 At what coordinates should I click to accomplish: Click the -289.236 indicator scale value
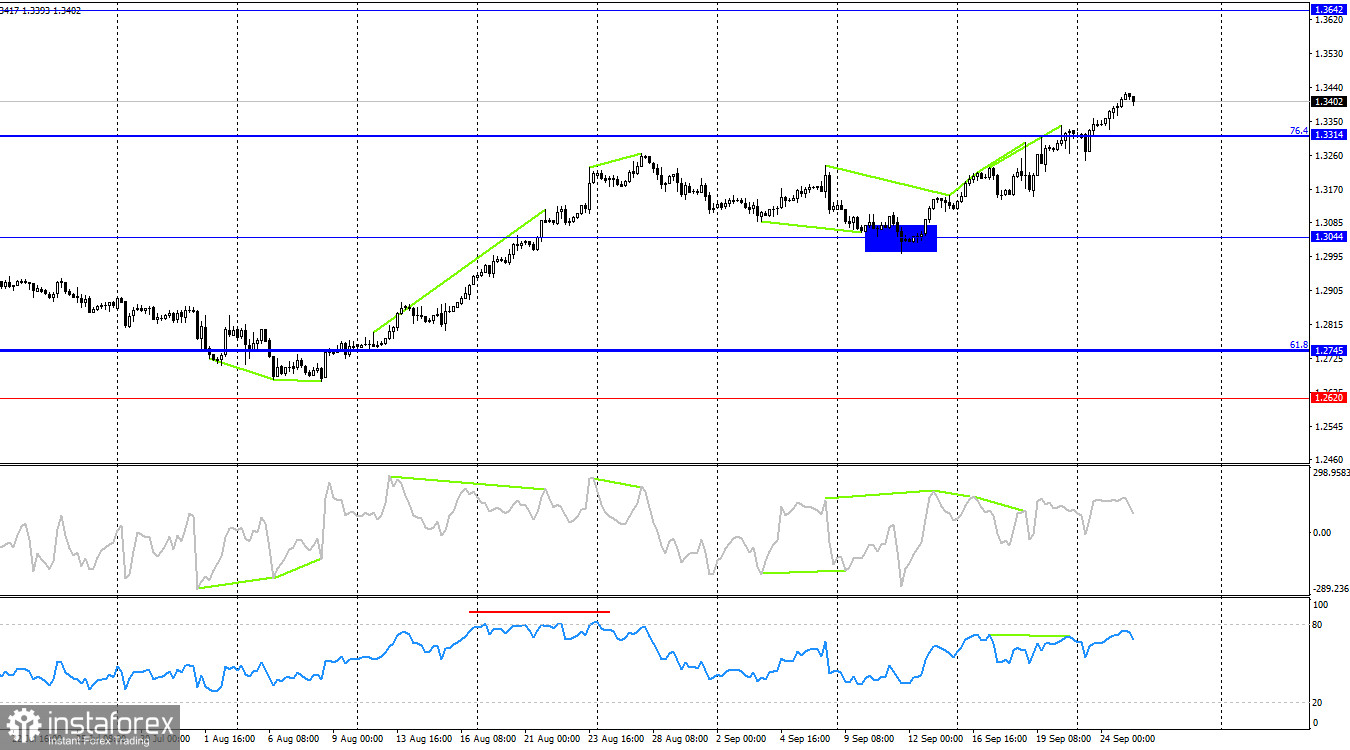[x=1329, y=590]
